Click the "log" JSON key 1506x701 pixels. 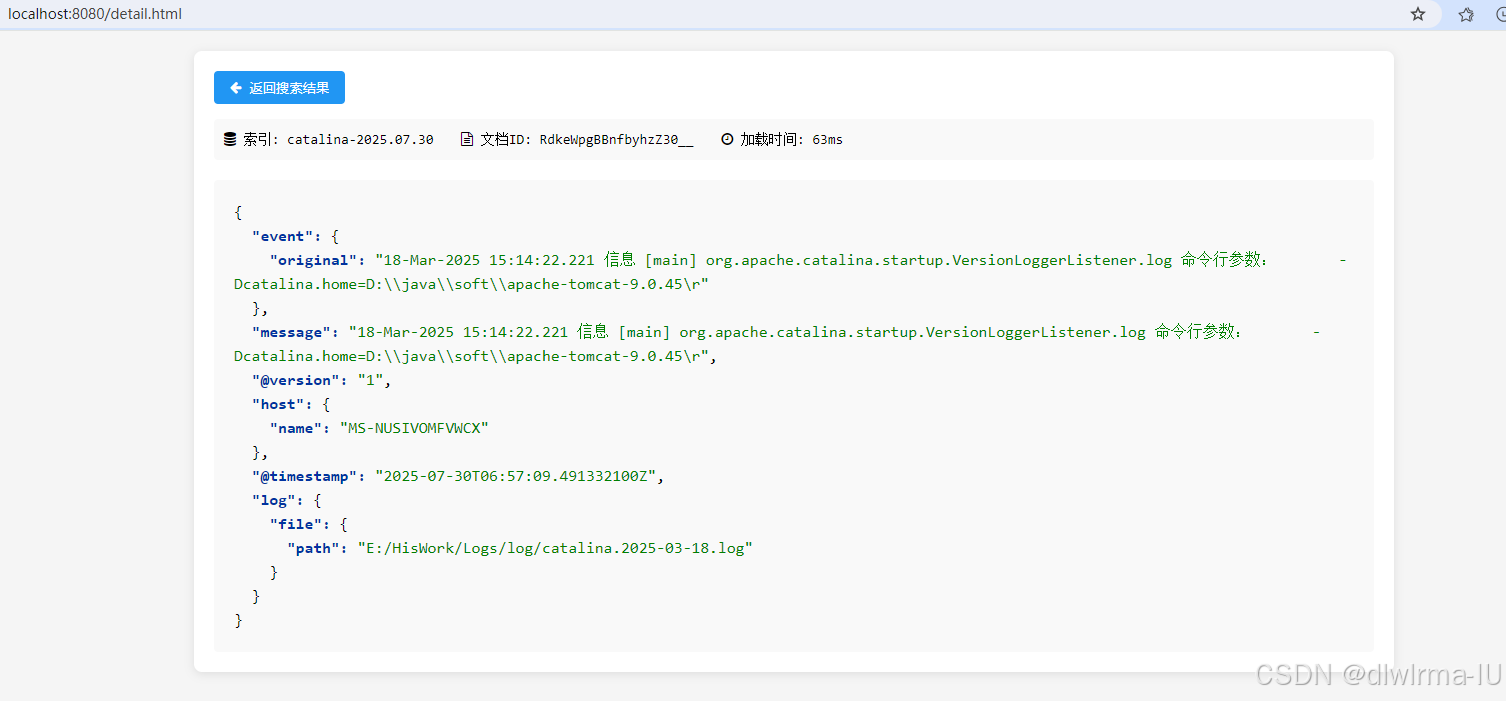click(x=273, y=501)
